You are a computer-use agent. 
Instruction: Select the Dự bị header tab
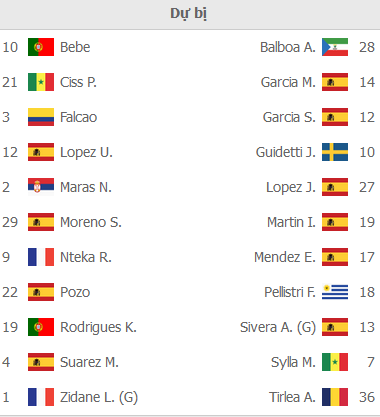pyautogui.click(x=189, y=14)
